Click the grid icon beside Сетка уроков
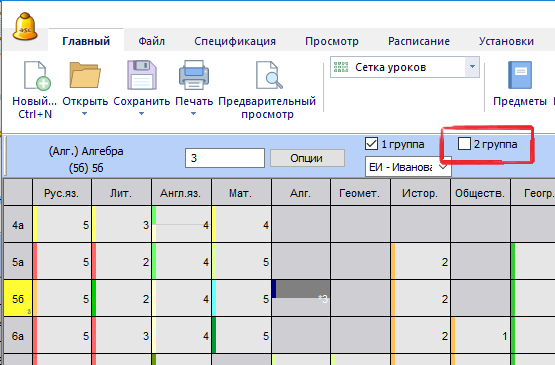 click(x=341, y=67)
